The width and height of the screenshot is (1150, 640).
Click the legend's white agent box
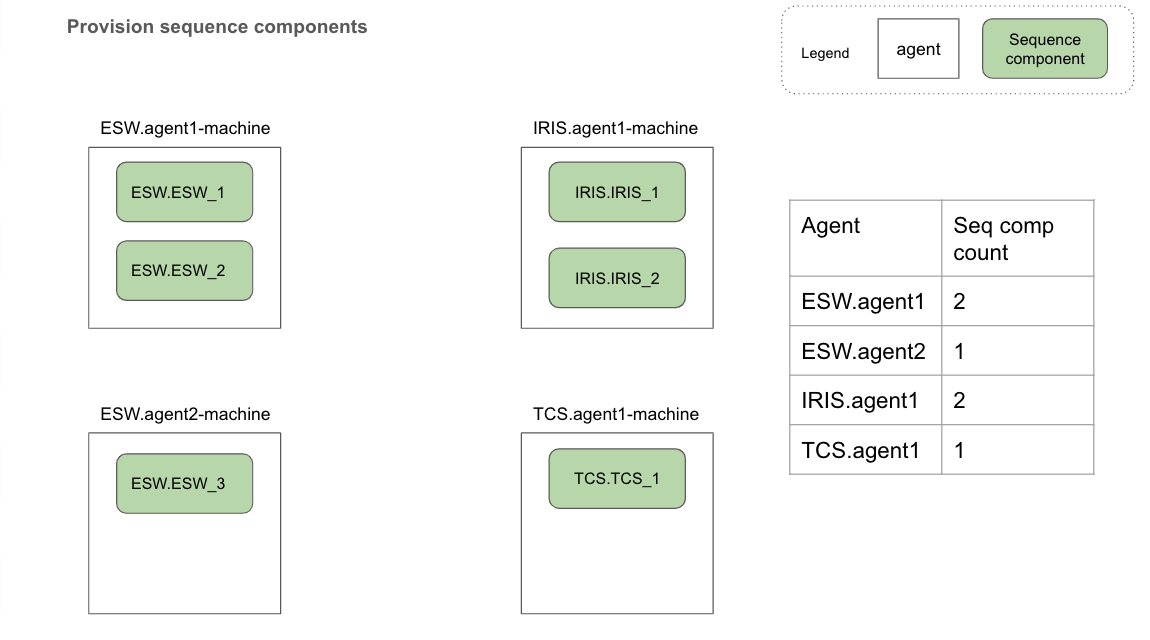click(x=918, y=49)
